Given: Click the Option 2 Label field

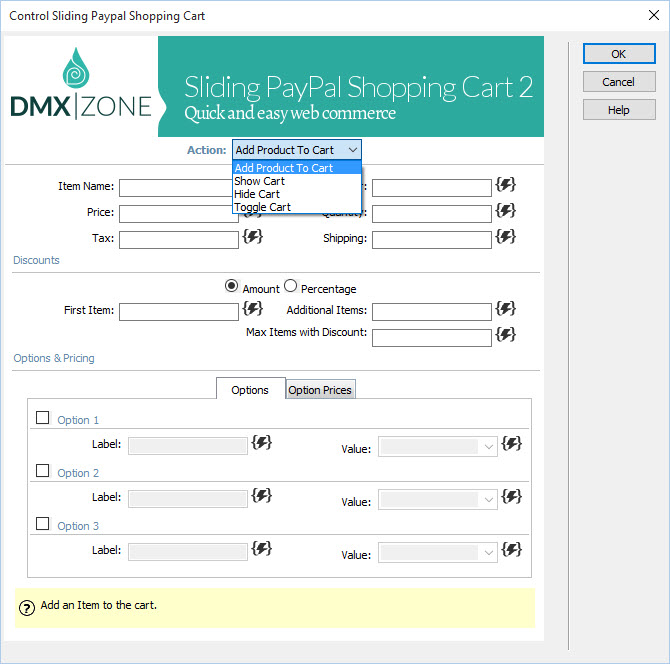Looking at the screenshot, I should (x=188, y=499).
